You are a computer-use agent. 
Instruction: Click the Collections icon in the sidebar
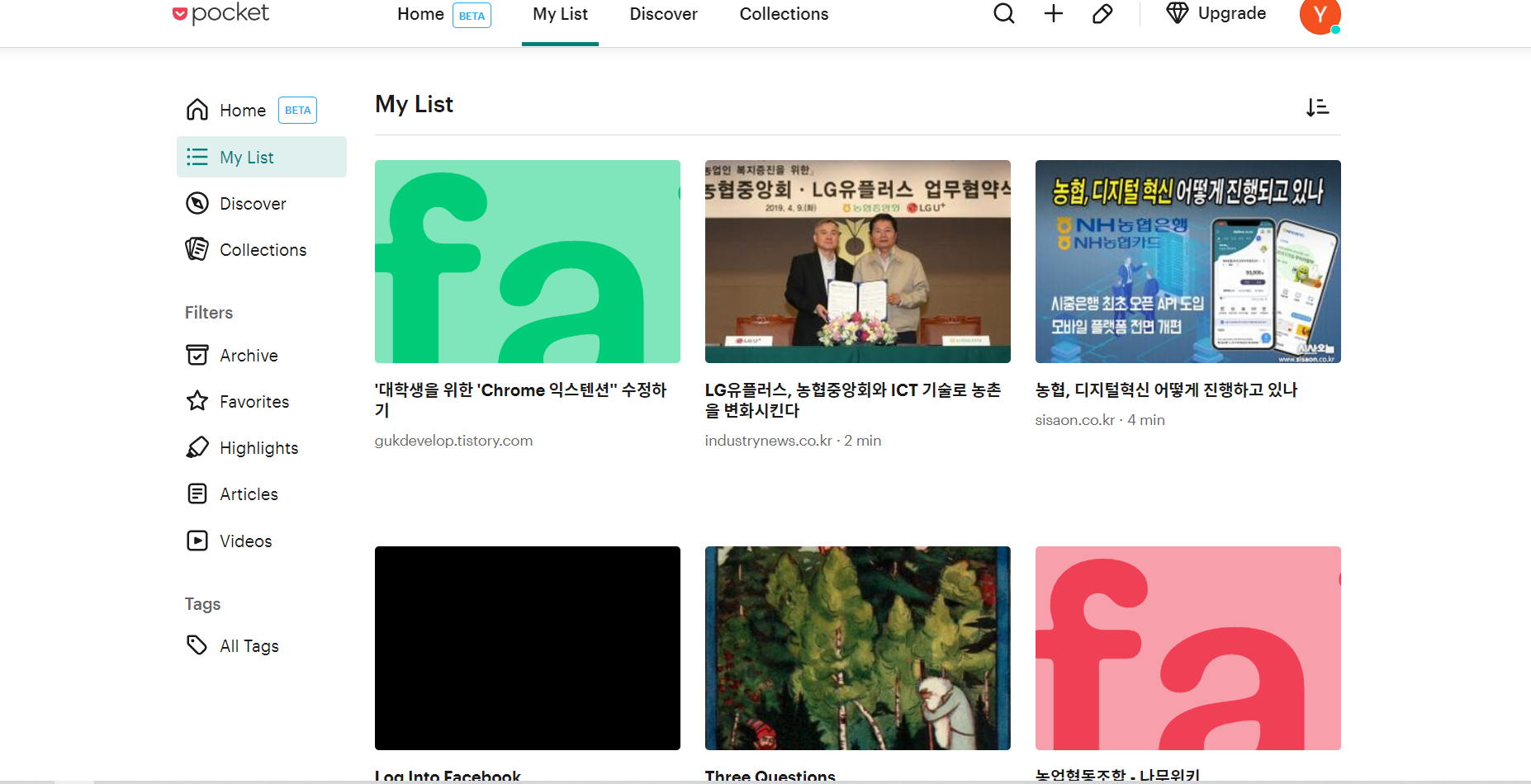click(197, 249)
